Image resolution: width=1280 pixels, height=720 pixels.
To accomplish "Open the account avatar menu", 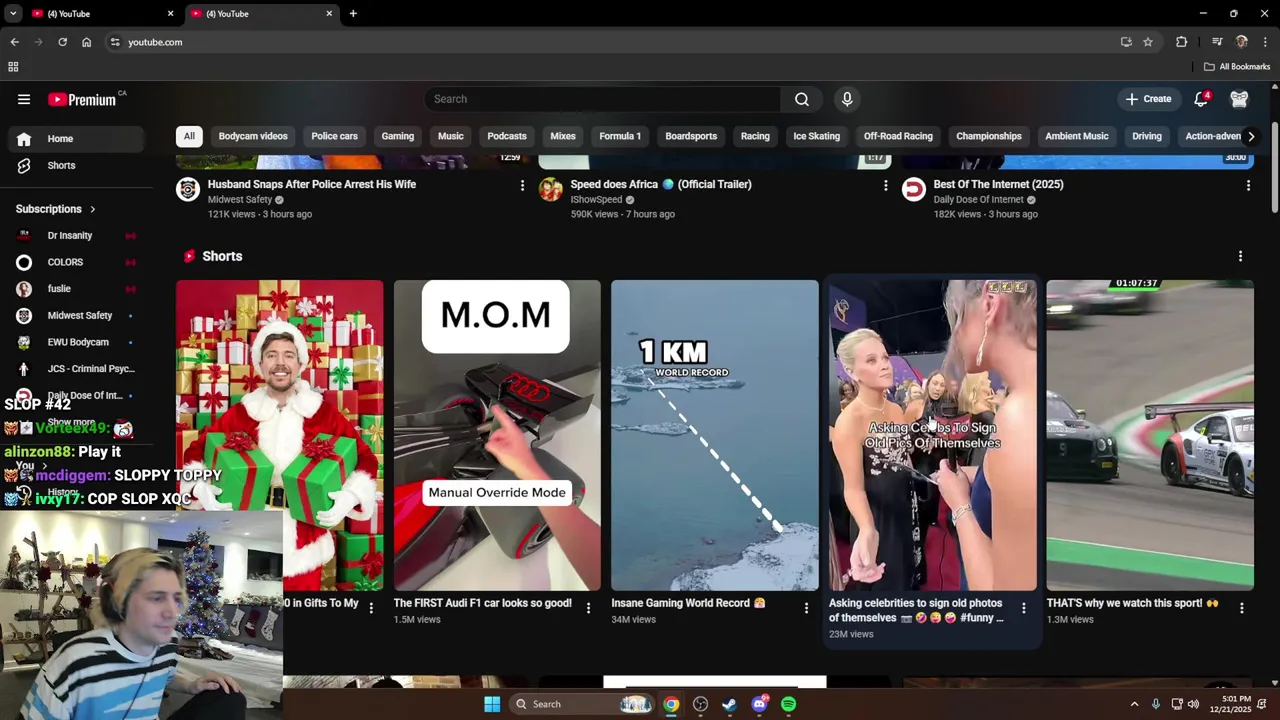I will tap(1239, 99).
